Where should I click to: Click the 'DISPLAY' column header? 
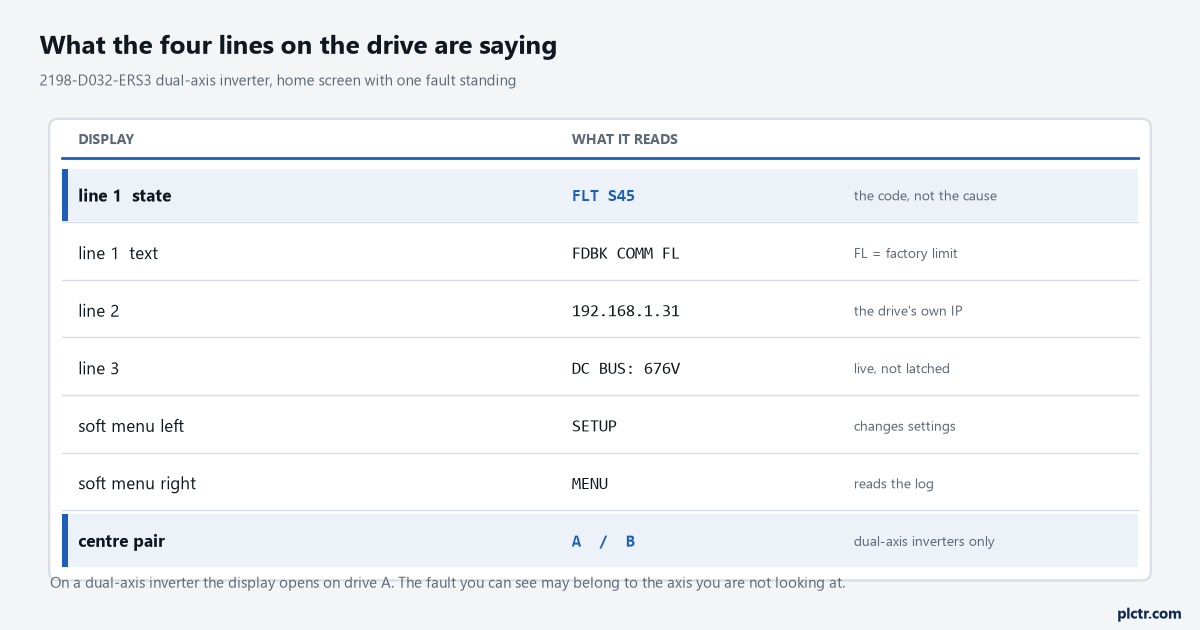(x=106, y=139)
